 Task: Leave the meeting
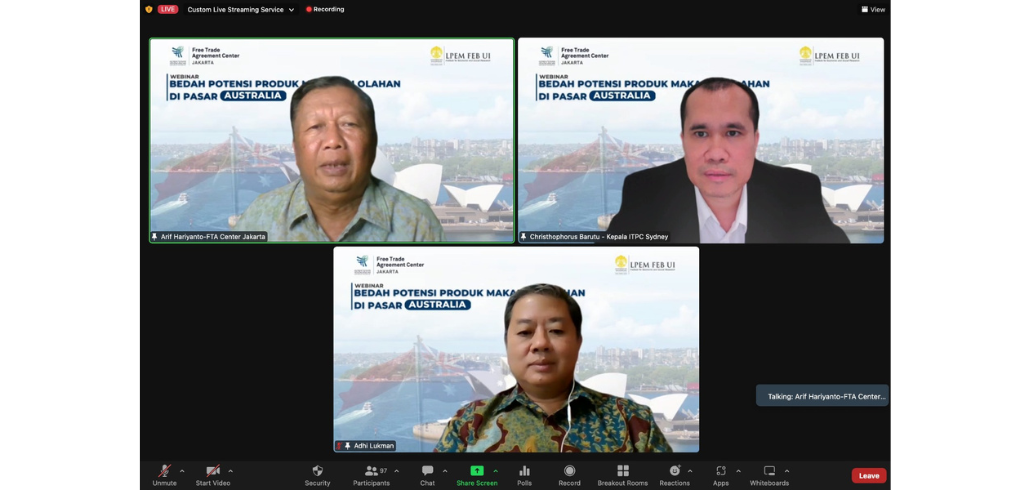[868, 476]
